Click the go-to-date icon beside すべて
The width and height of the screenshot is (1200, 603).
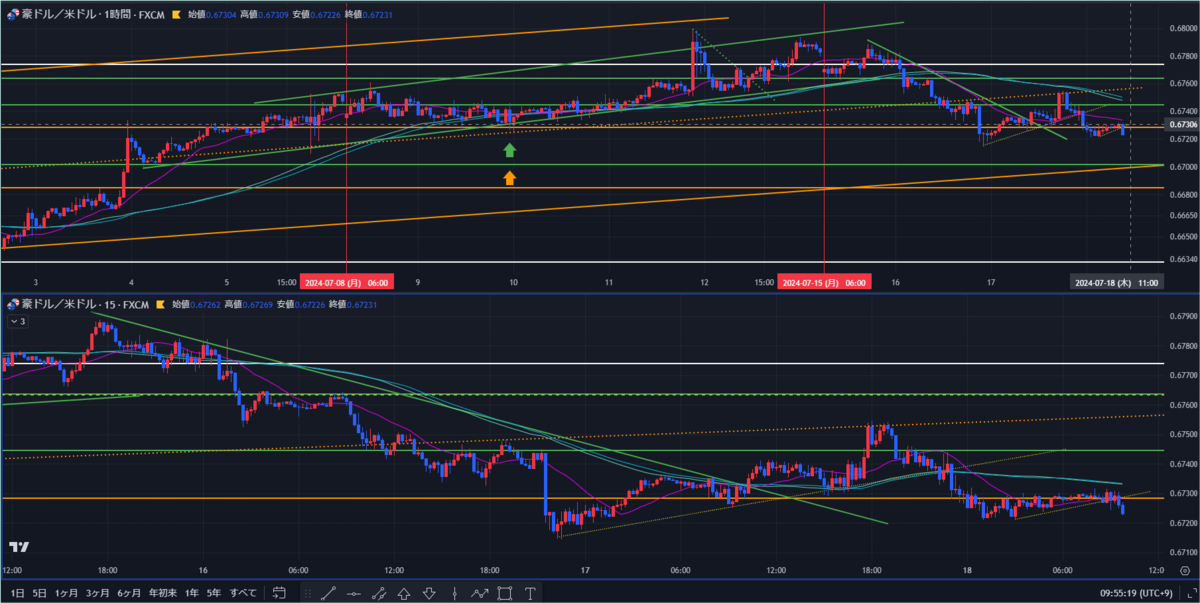[280, 593]
